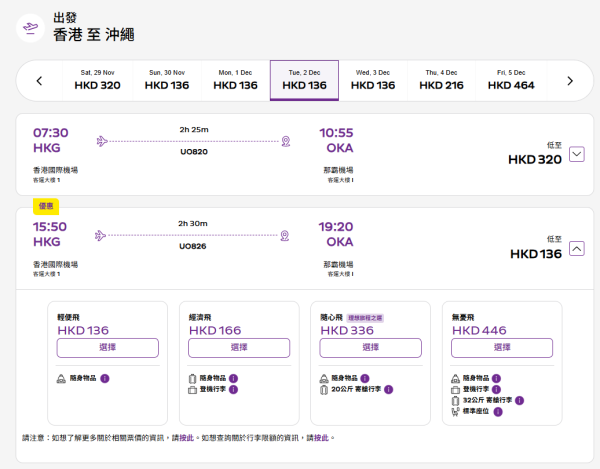Click the yellow 優惠 promotion badge
The height and width of the screenshot is (469, 600).
tap(46, 206)
